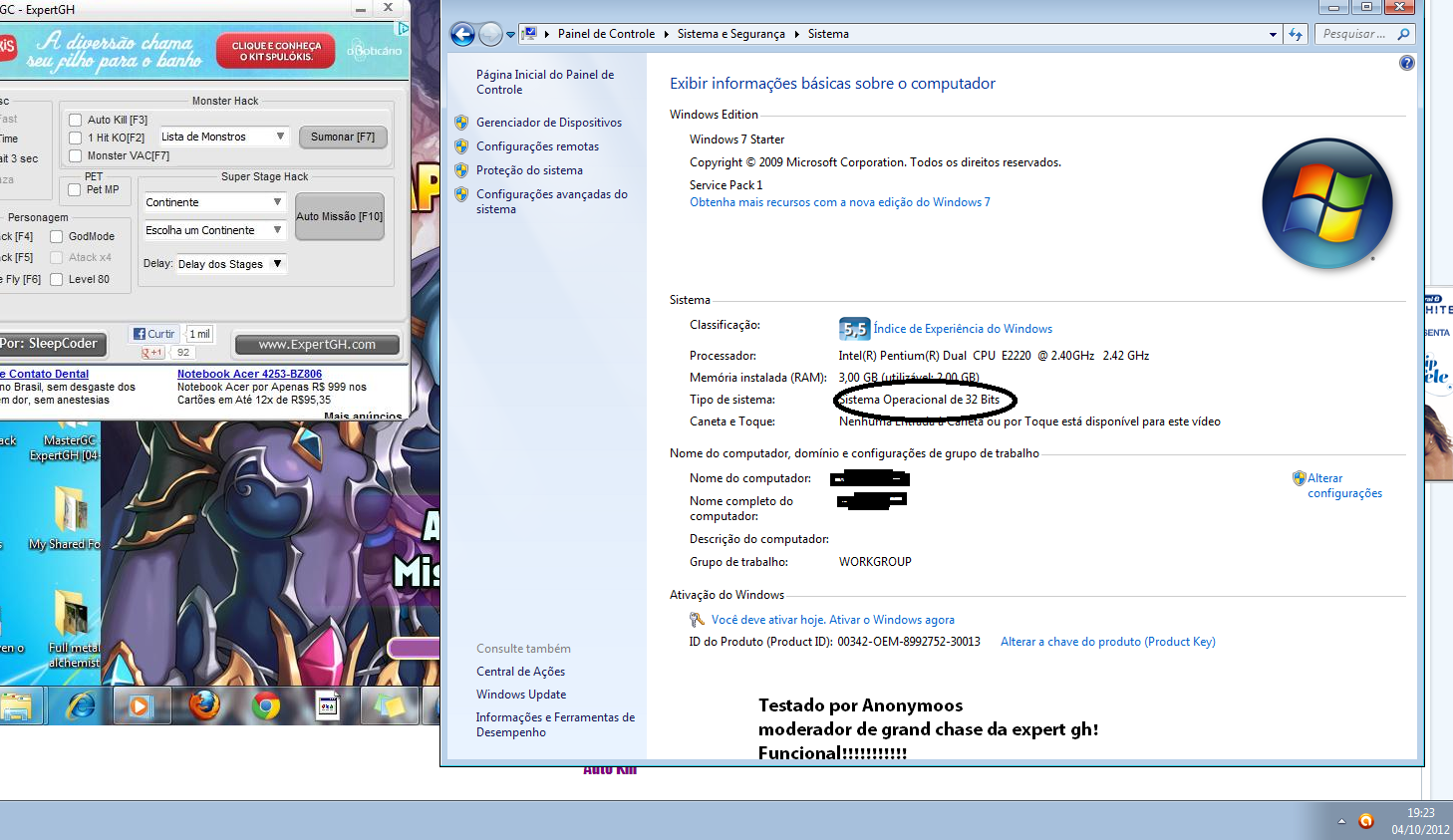Click the refresh button beside the address bar

pos(1296,35)
